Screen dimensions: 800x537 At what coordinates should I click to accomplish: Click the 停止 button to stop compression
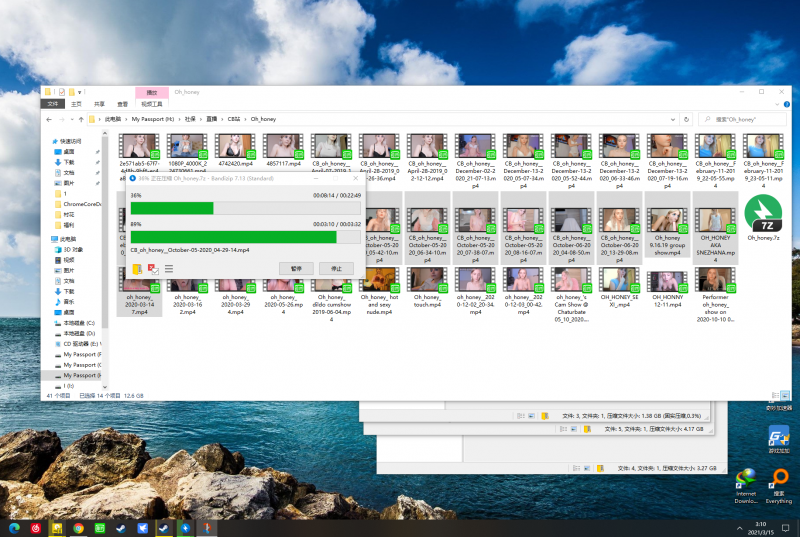336,268
